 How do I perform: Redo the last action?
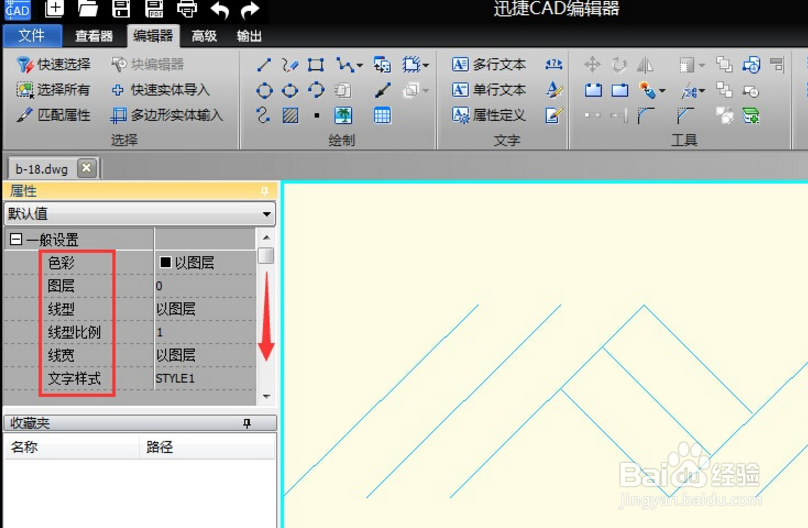[250, 9]
